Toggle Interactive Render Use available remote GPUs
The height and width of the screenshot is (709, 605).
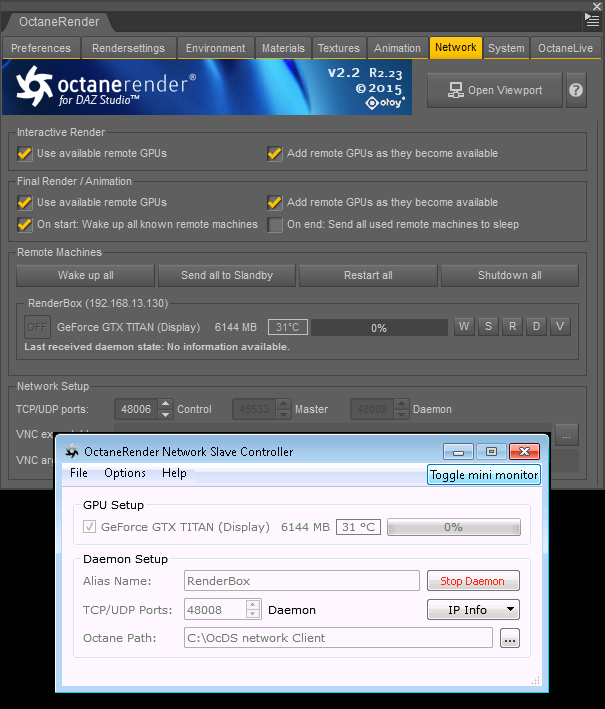[x=24, y=154]
